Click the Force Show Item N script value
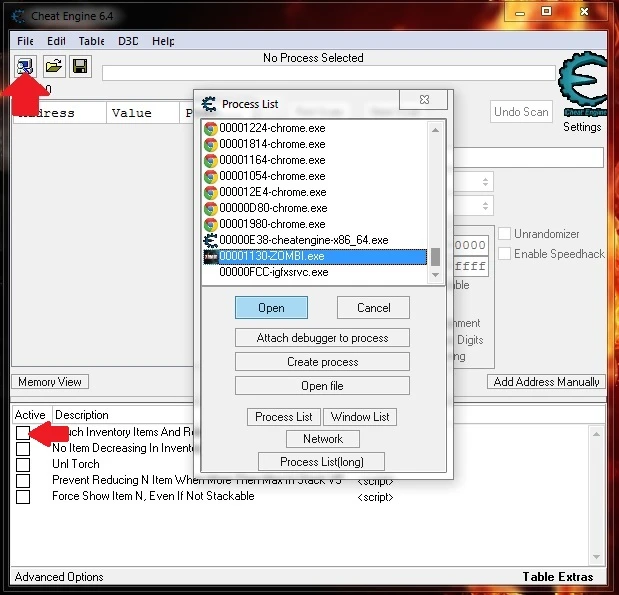The image size is (619, 595). point(375,497)
